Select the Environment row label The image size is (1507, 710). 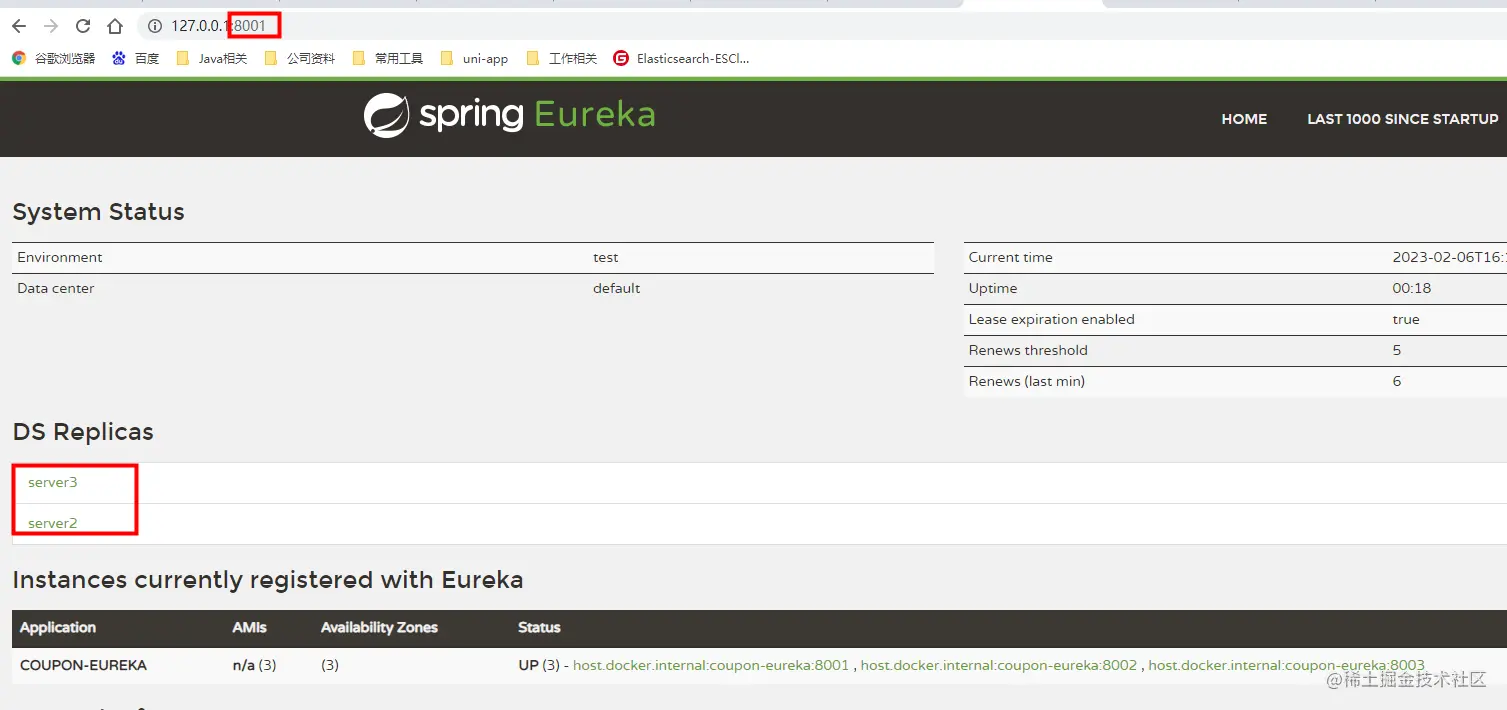(60, 257)
